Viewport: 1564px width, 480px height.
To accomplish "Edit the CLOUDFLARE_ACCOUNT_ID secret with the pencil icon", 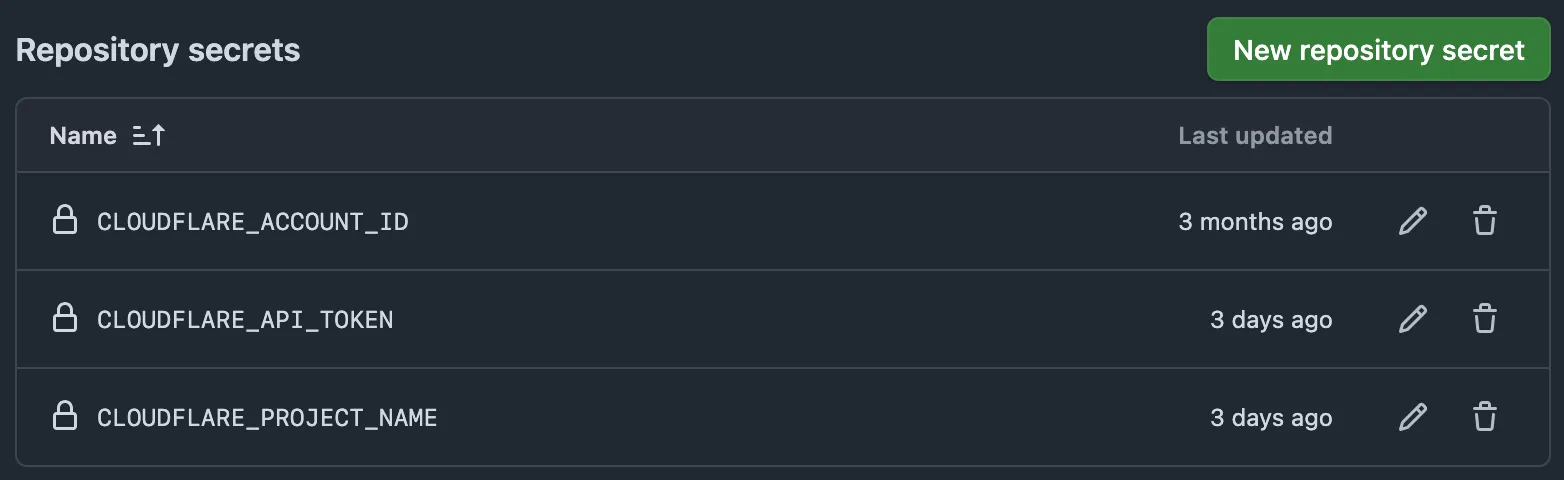I will coord(1412,221).
